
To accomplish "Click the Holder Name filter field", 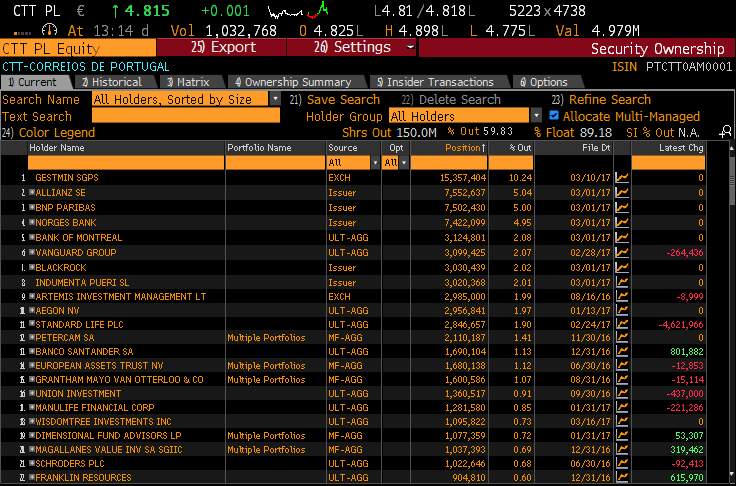I will click(126, 162).
